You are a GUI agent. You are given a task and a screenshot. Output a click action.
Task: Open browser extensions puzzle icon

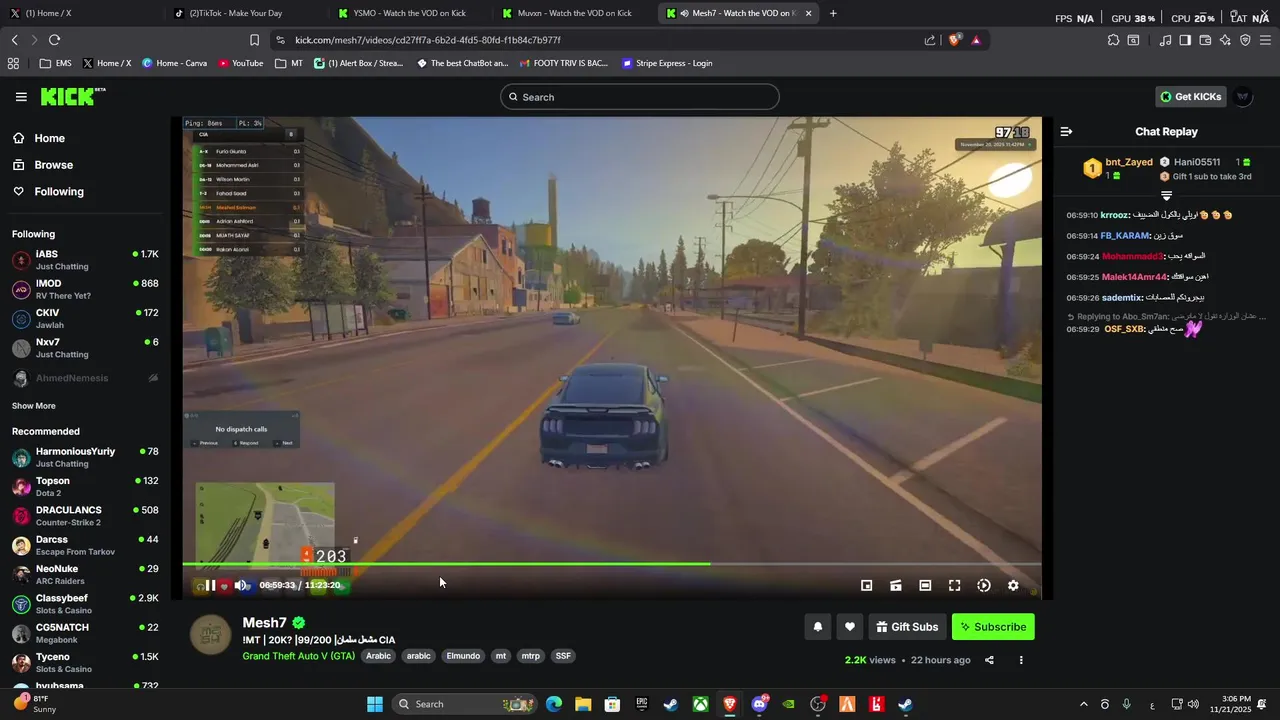[1113, 40]
